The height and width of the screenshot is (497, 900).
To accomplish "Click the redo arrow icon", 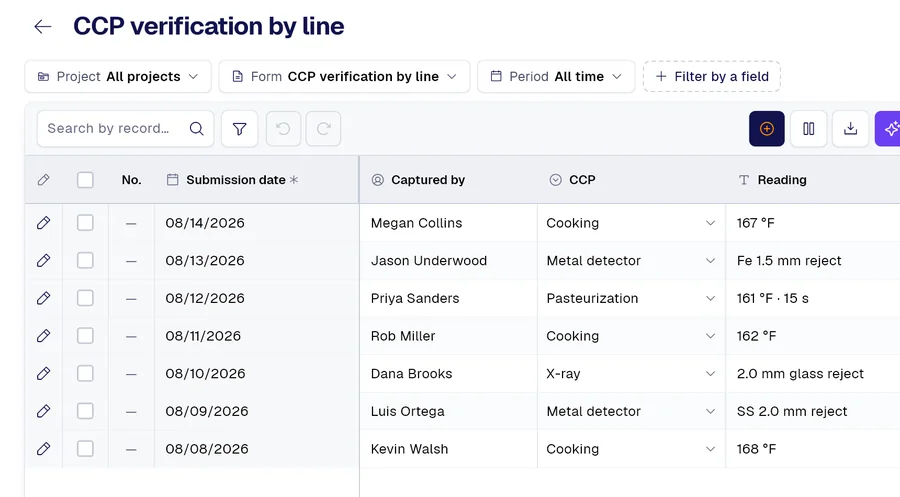I will (x=323, y=129).
